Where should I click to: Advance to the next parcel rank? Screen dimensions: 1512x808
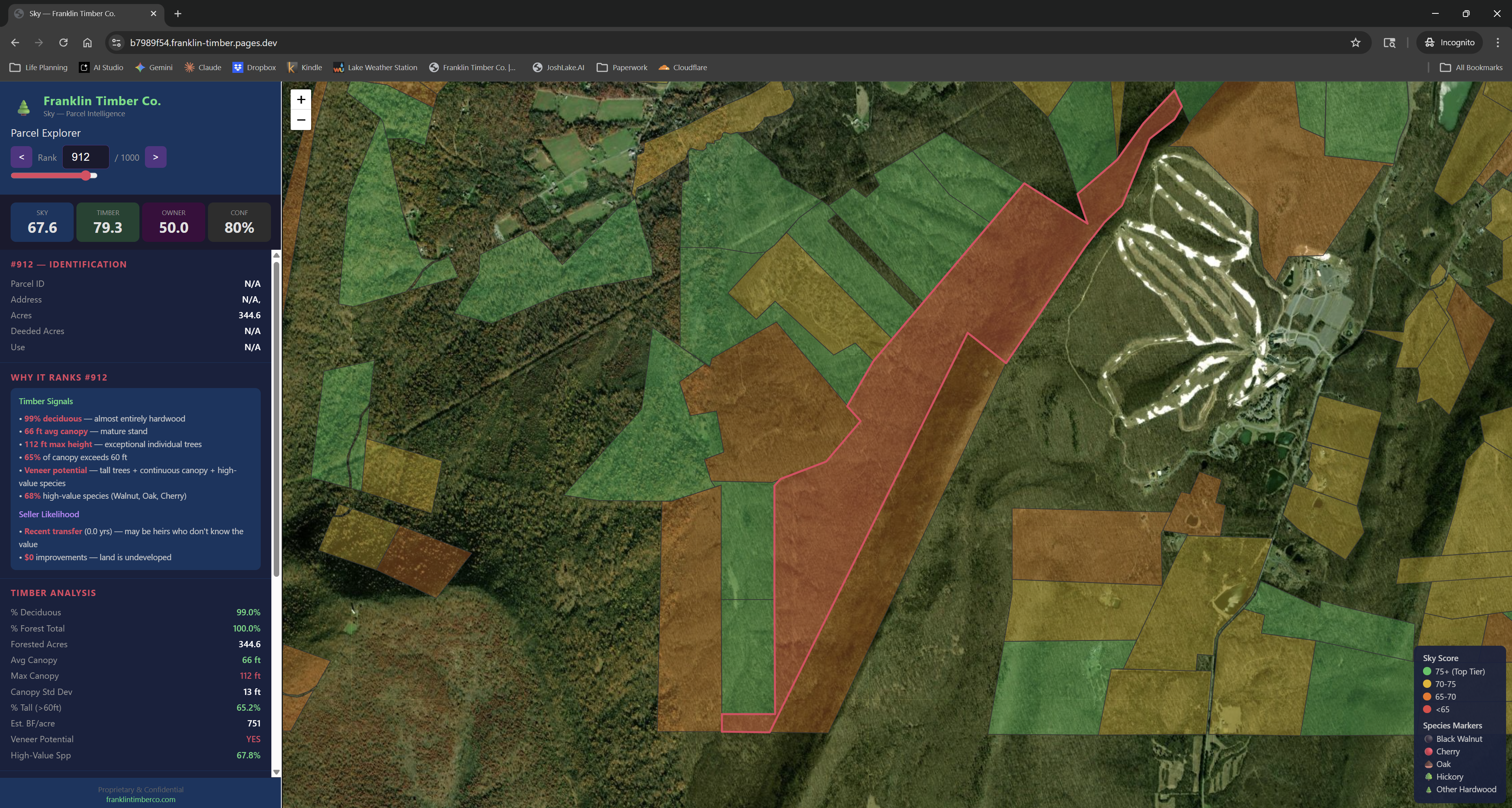[155, 157]
